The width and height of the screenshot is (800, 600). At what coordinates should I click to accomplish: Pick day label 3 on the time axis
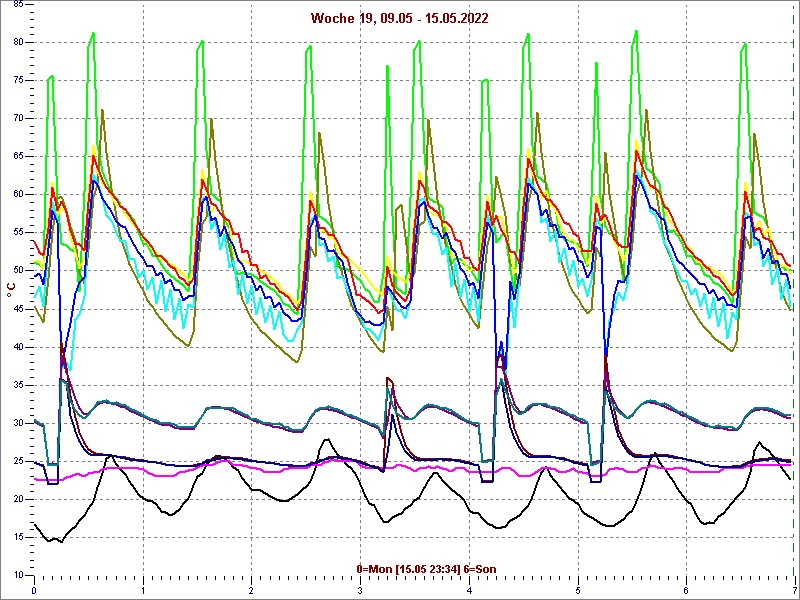pyautogui.click(x=361, y=592)
